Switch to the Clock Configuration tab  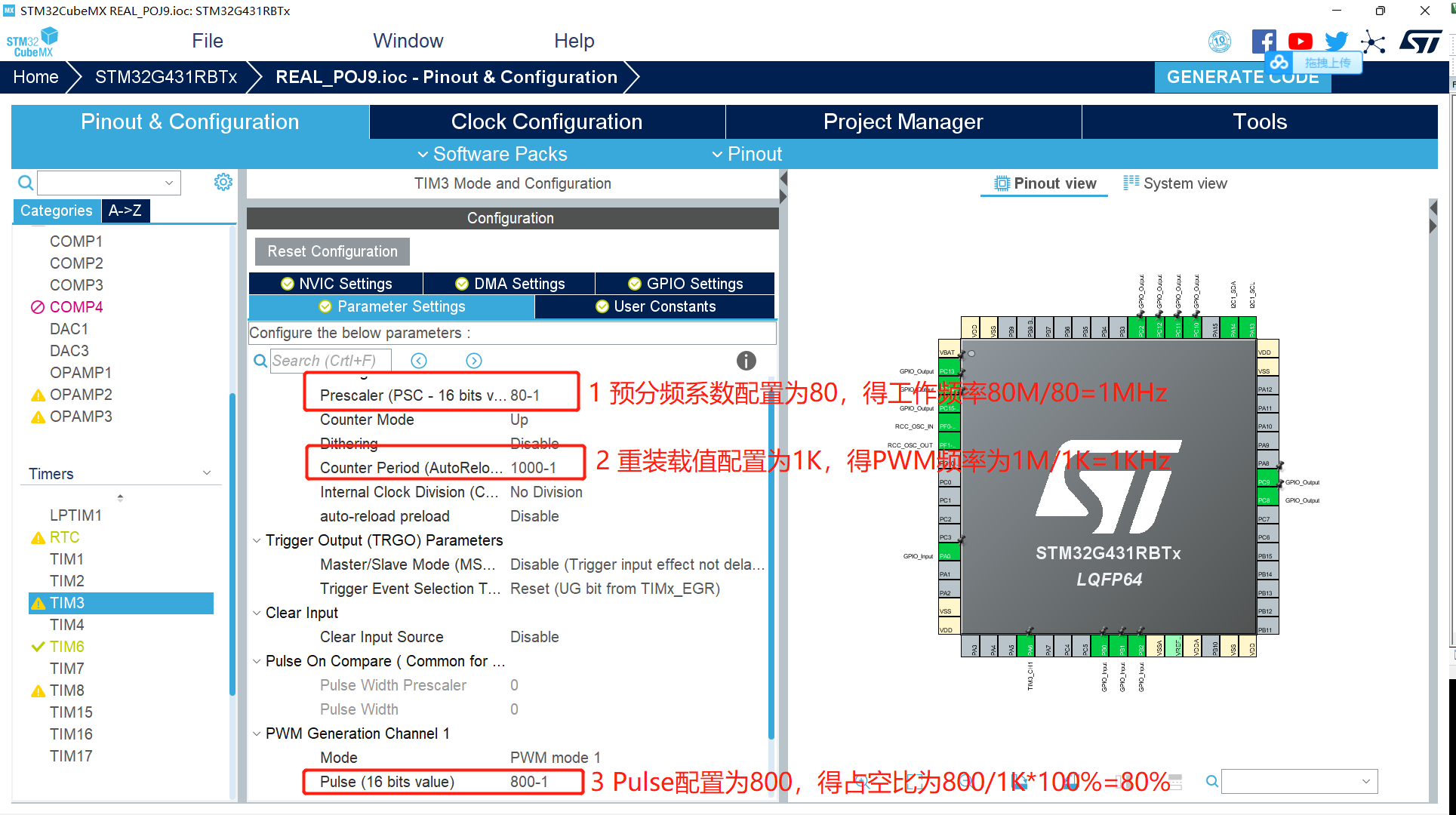(x=546, y=121)
